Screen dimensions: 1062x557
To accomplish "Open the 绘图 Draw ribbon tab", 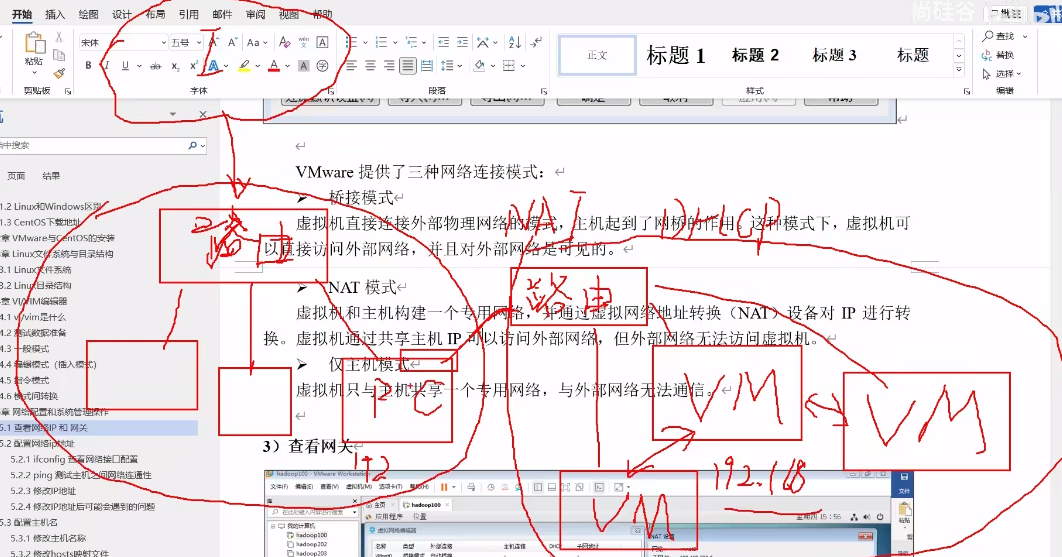I will click(x=88, y=14).
